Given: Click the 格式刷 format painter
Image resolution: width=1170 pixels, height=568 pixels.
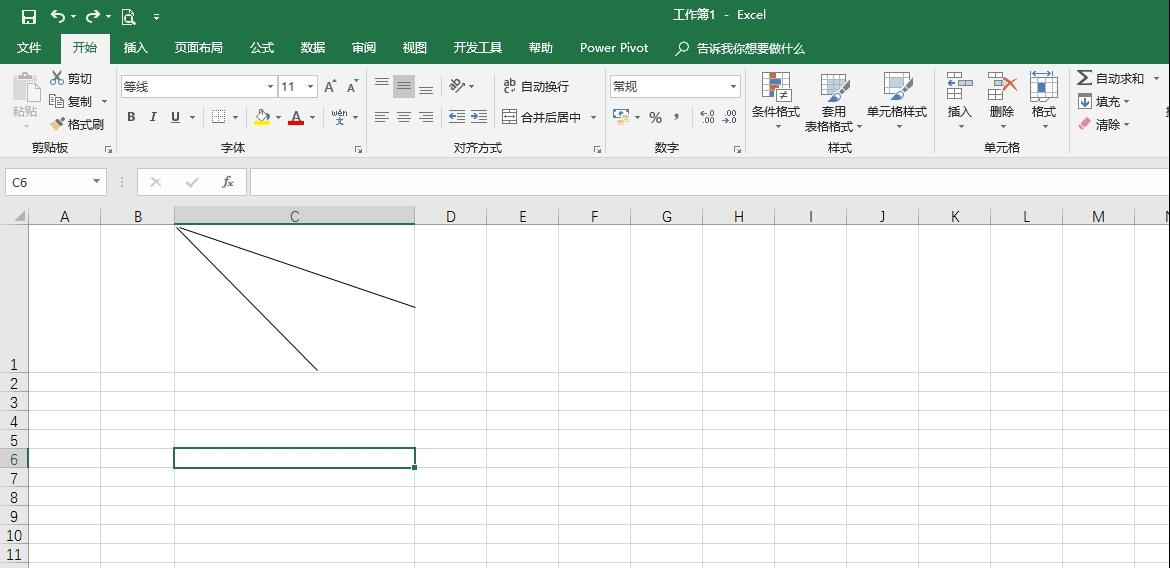Looking at the screenshot, I should pos(77,125).
